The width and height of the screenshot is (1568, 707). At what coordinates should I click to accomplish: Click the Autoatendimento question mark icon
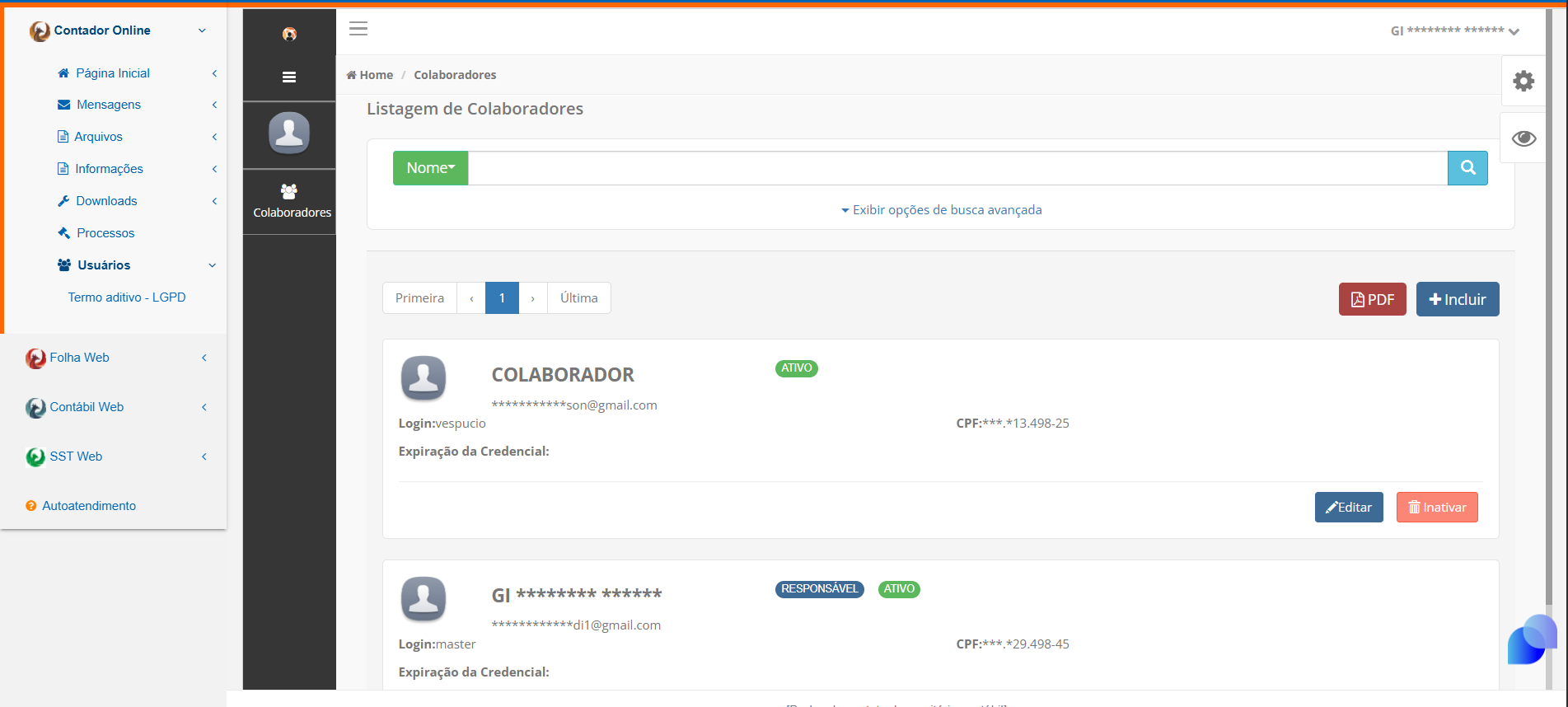[x=31, y=506]
